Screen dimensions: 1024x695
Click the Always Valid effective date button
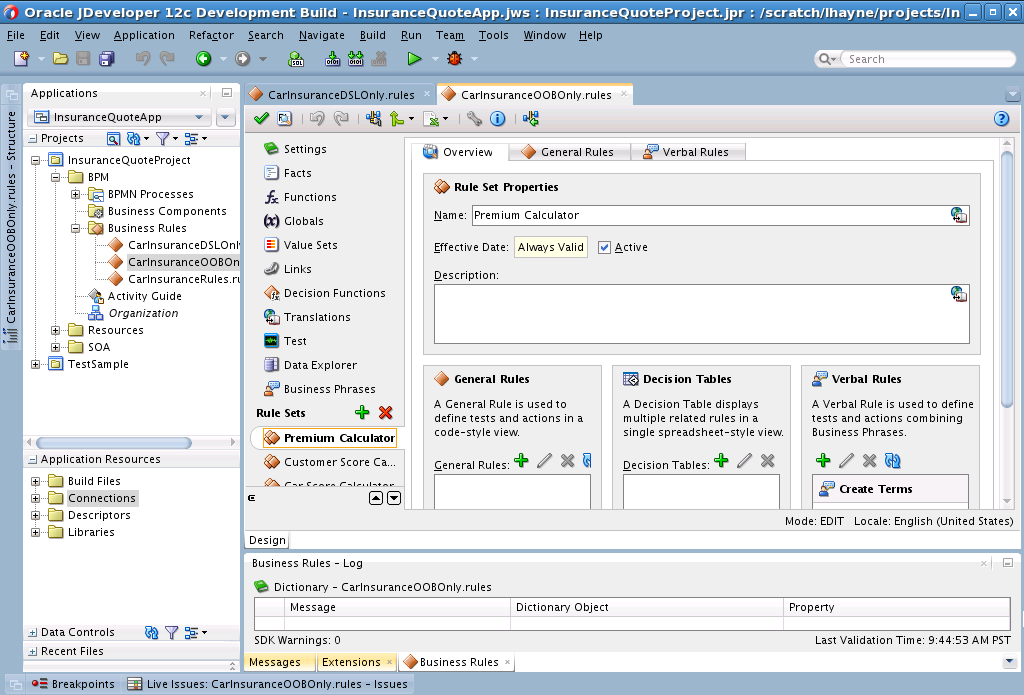tap(551, 248)
